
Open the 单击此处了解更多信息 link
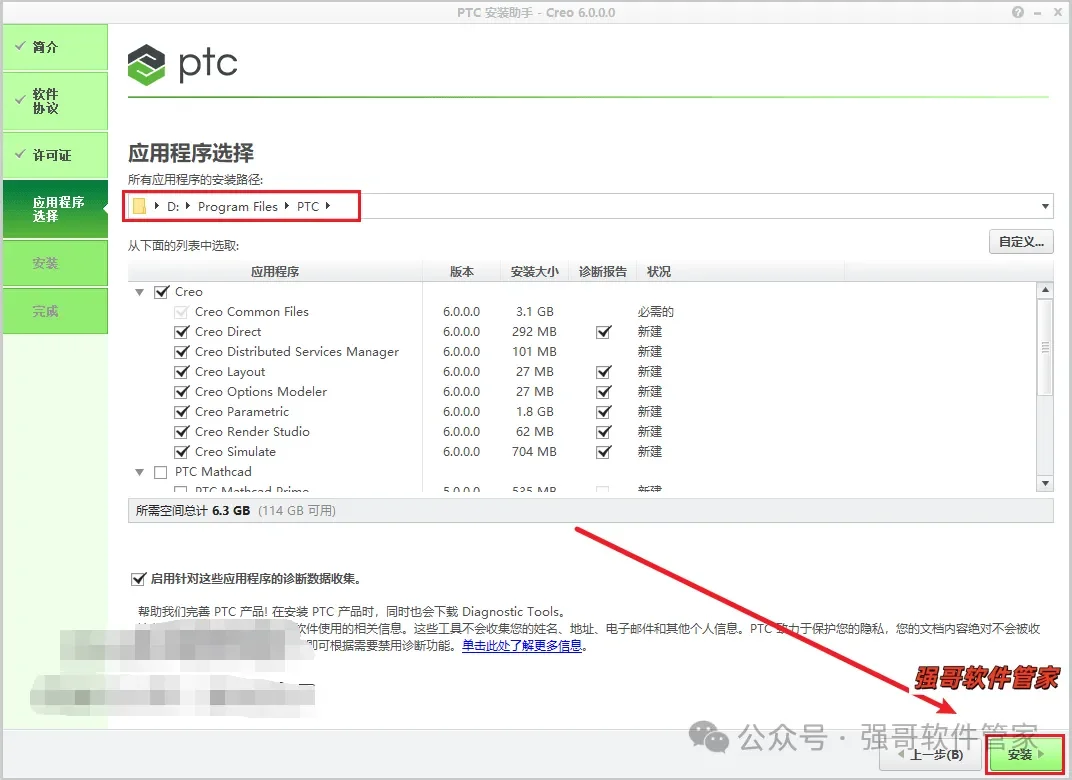point(522,645)
